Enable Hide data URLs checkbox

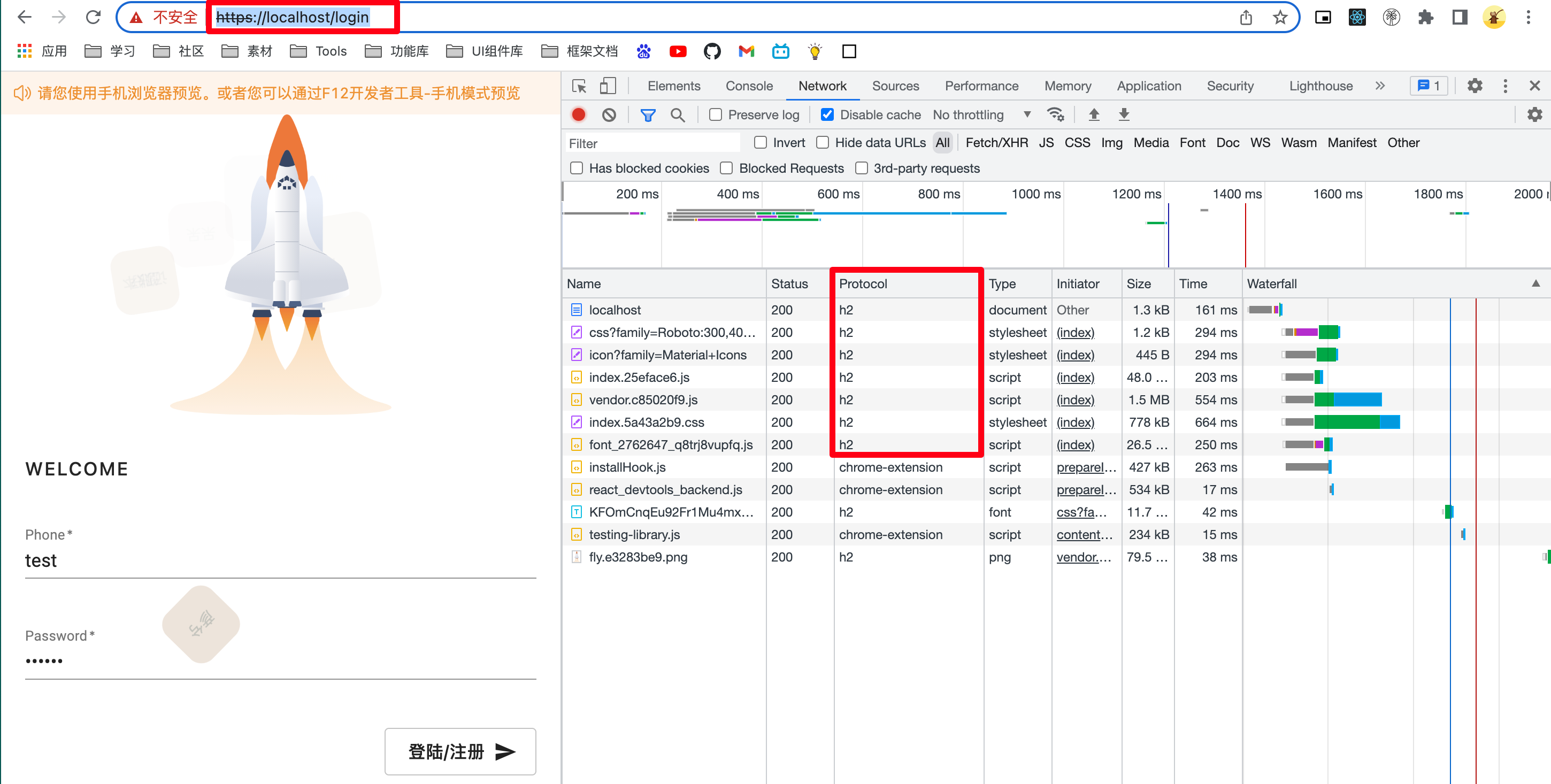point(823,143)
